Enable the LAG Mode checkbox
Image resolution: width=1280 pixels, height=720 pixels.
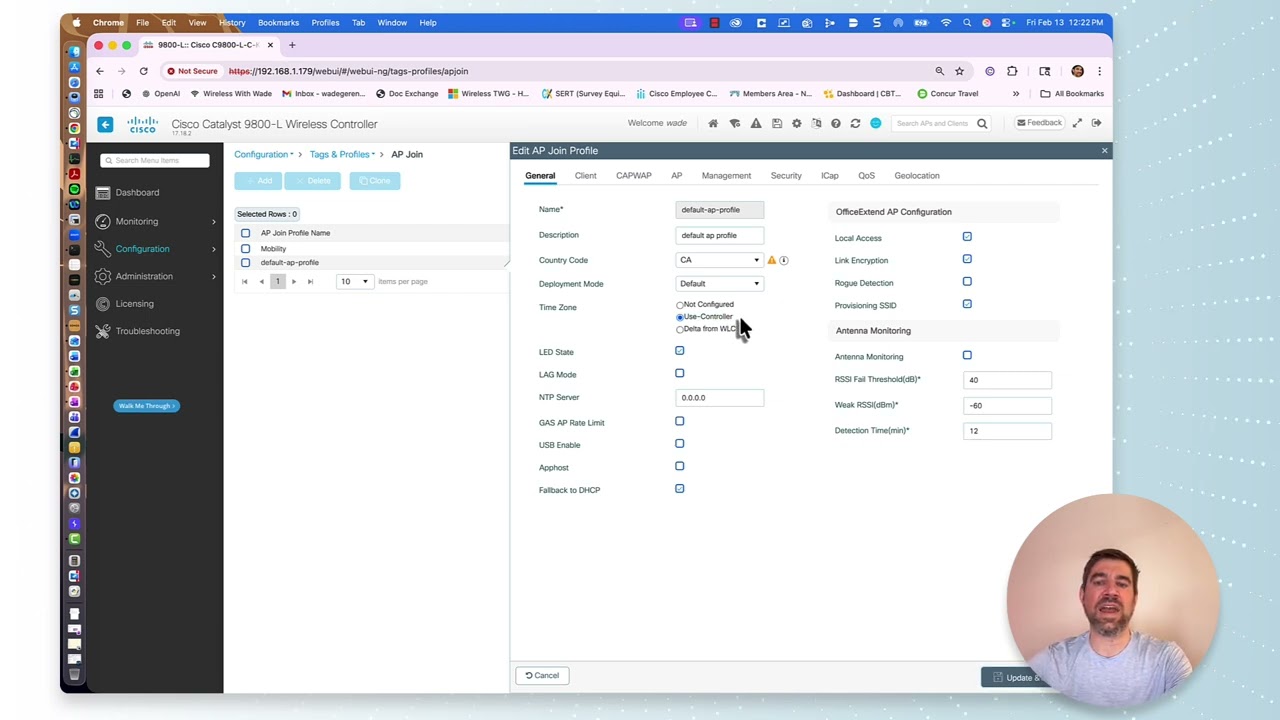[680, 374]
